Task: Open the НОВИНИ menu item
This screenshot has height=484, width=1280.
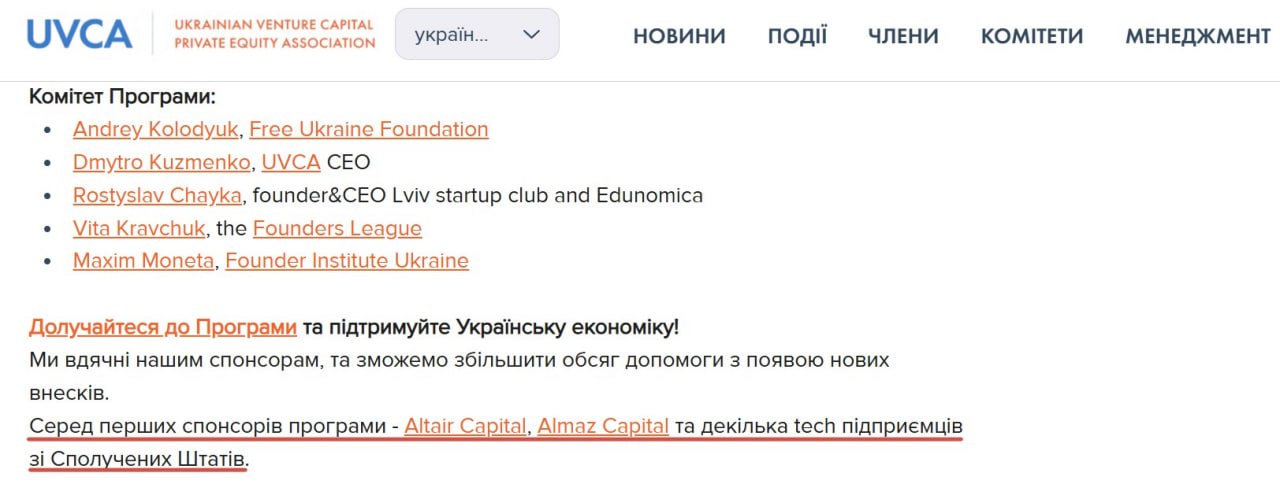Action: [679, 36]
